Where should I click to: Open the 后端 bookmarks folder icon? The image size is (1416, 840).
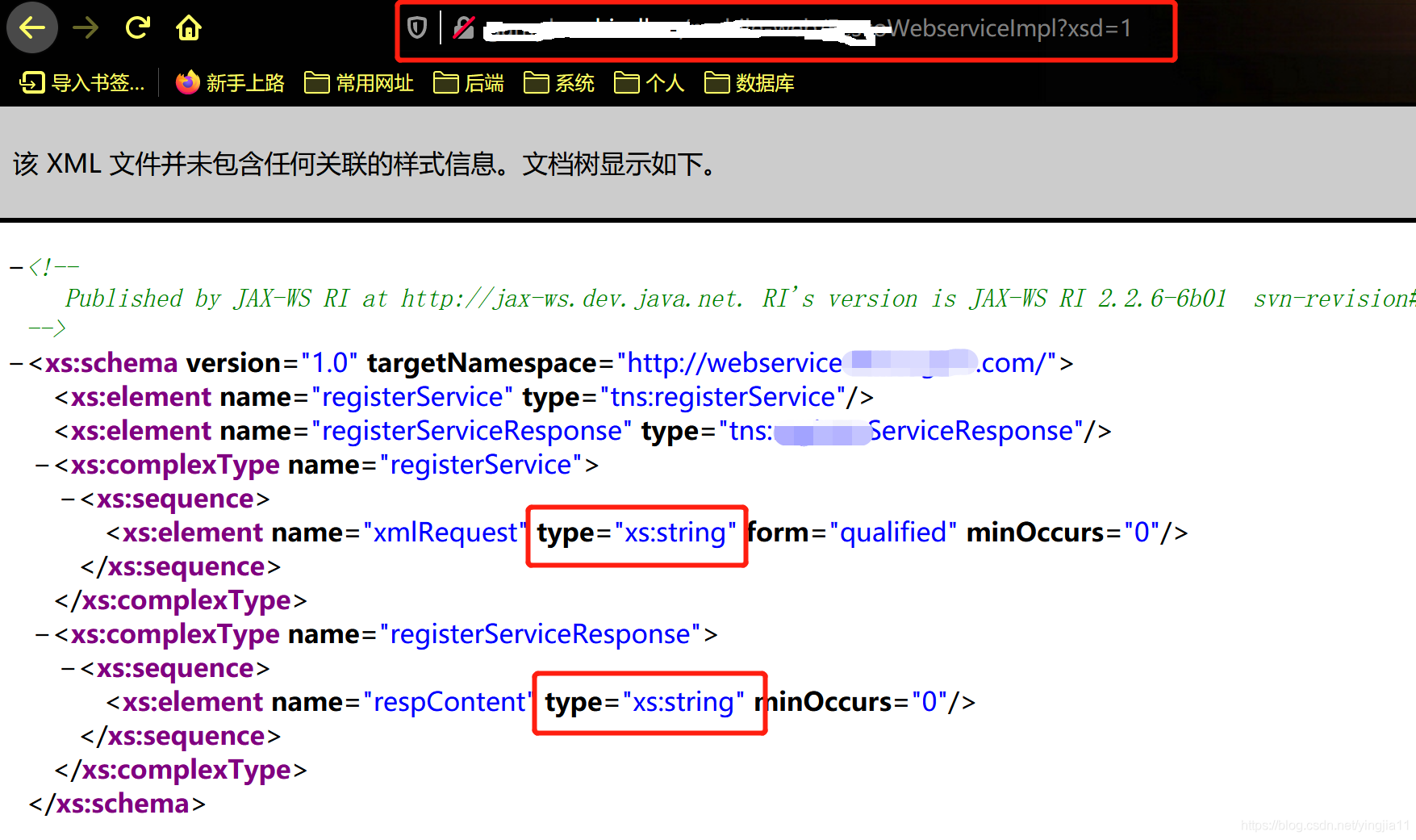(x=445, y=81)
